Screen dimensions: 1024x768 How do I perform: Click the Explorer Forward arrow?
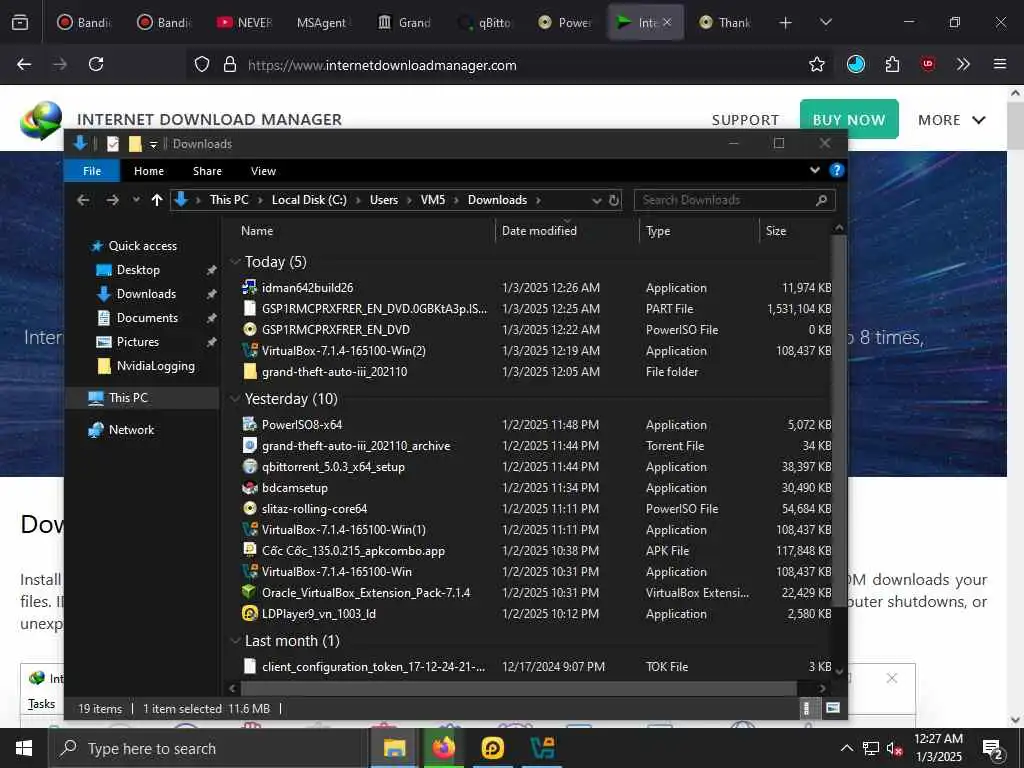pyautogui.click(x=112, y=200)
